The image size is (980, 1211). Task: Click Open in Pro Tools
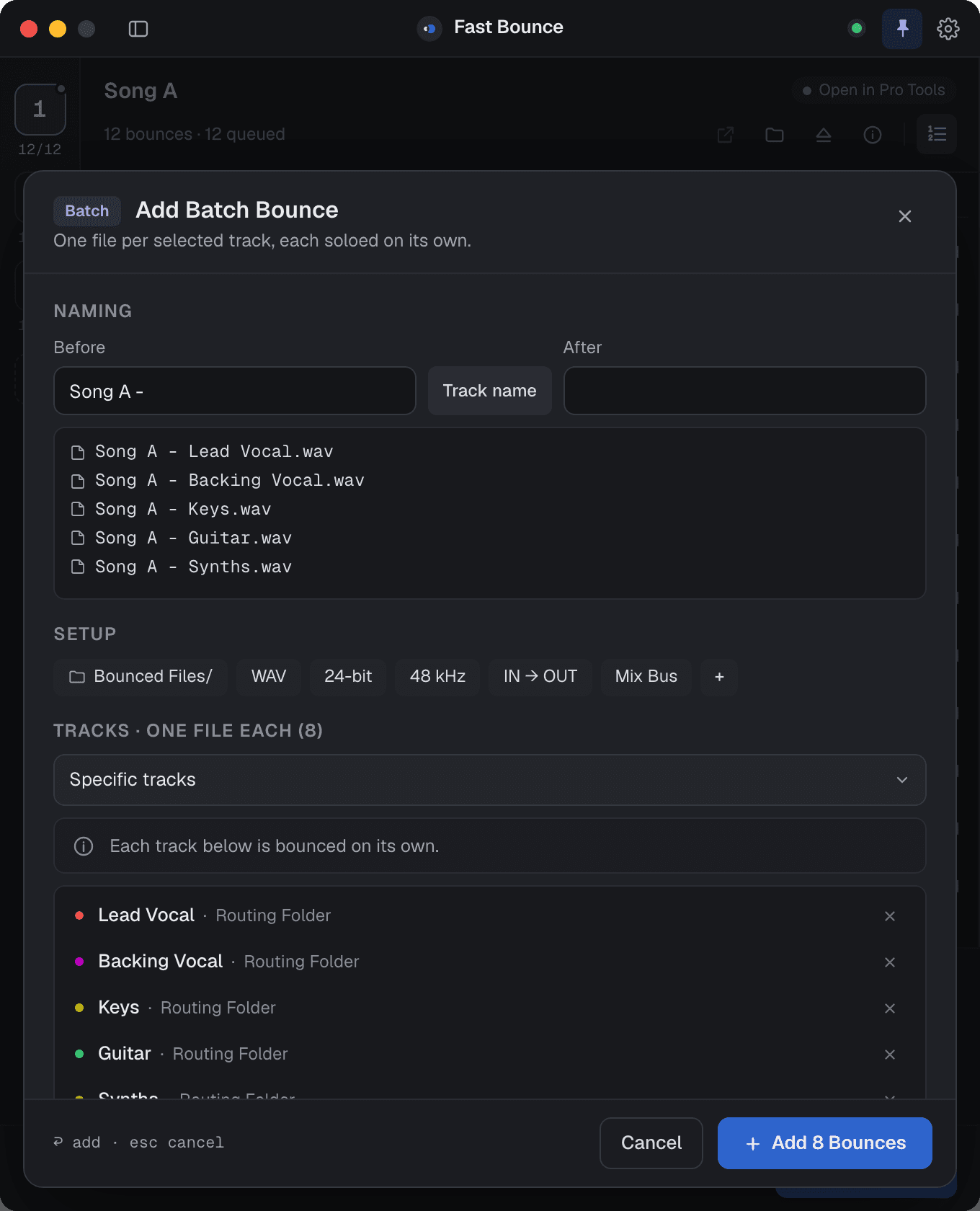pyautogui.click(x=874, y=90)
